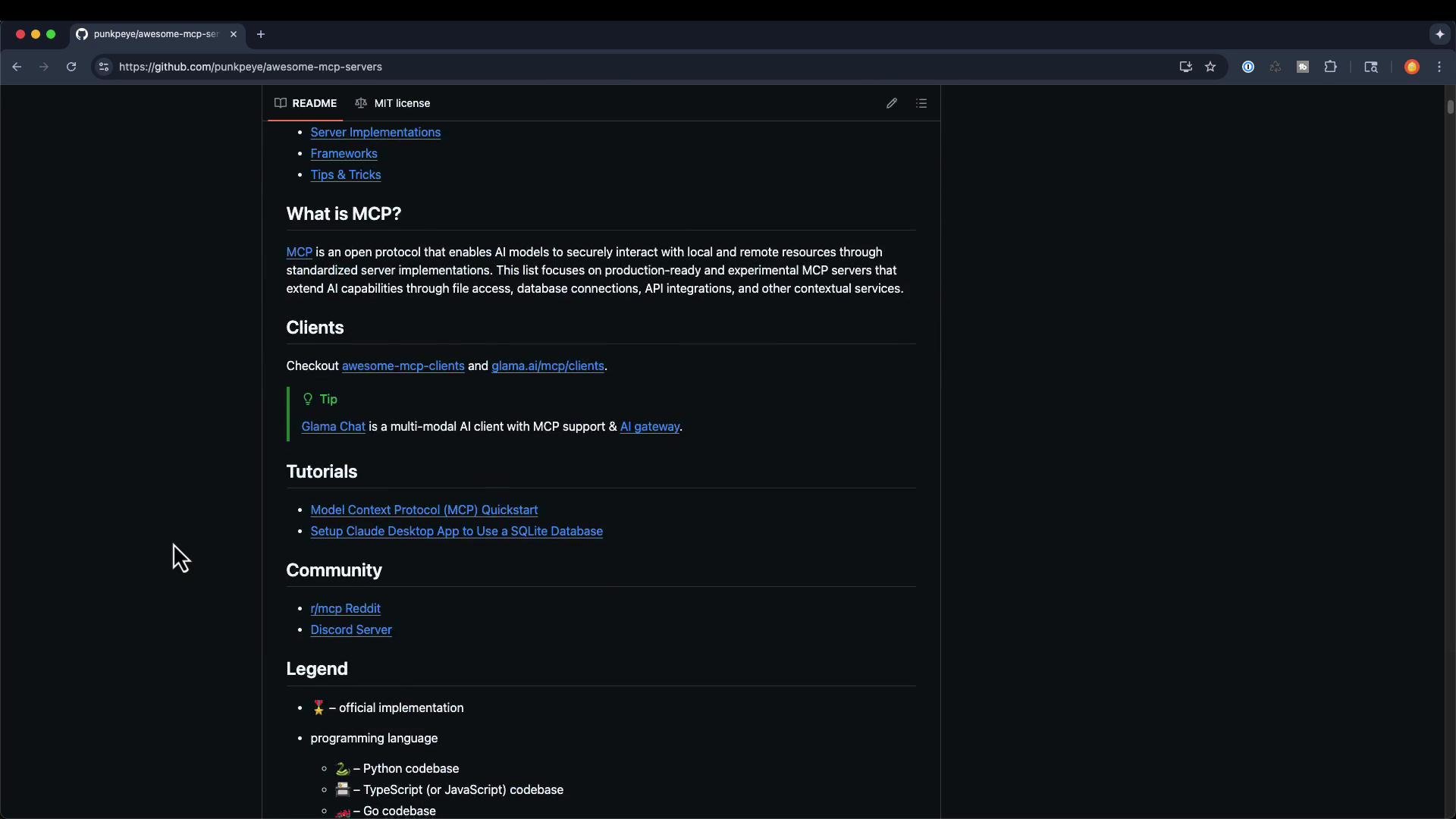Close the punkpeye/awesome-mcp-servers tab
The height and width of the screenshot is (819, 1456).
234,34
